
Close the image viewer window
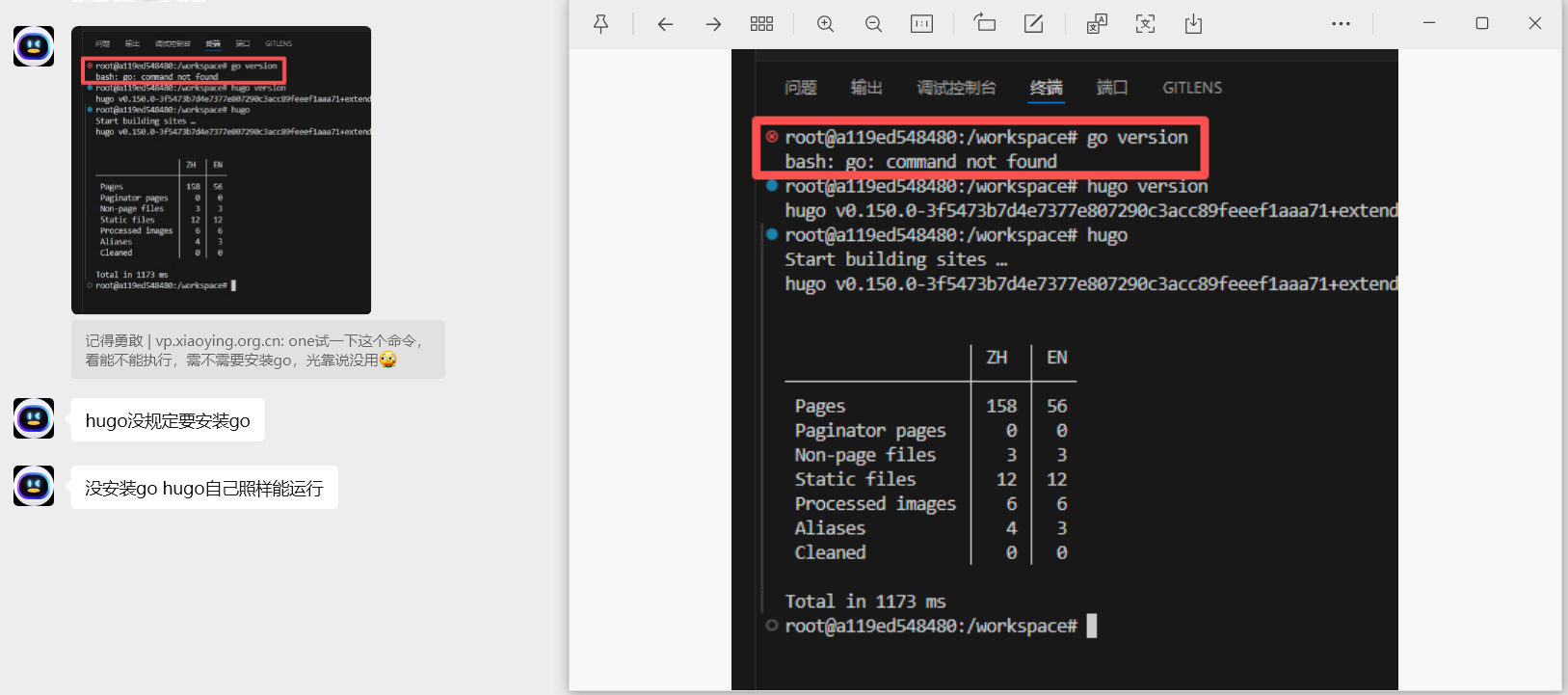point(1534,23)
